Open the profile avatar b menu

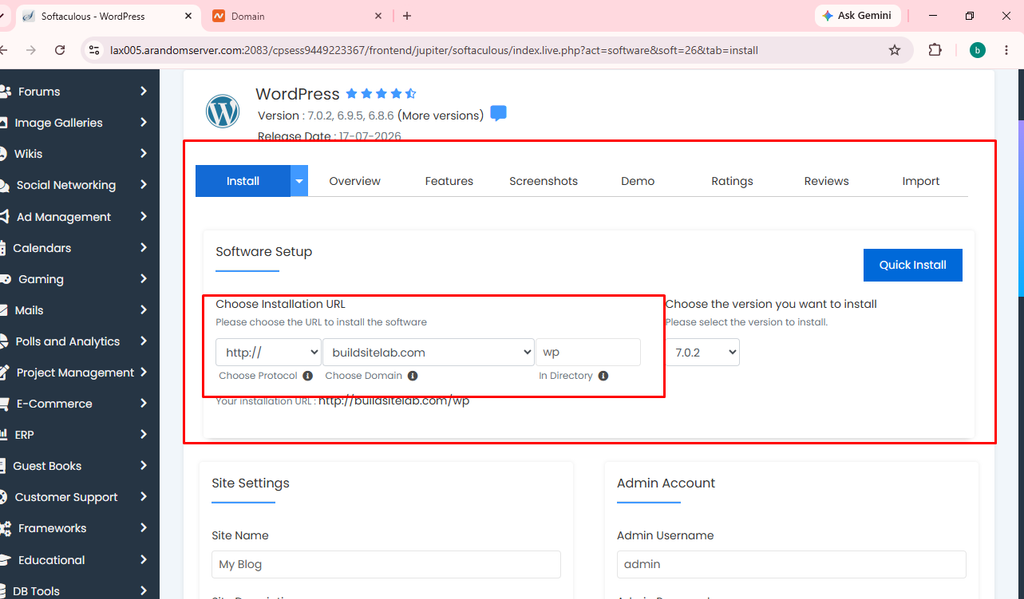click(978, 50)
